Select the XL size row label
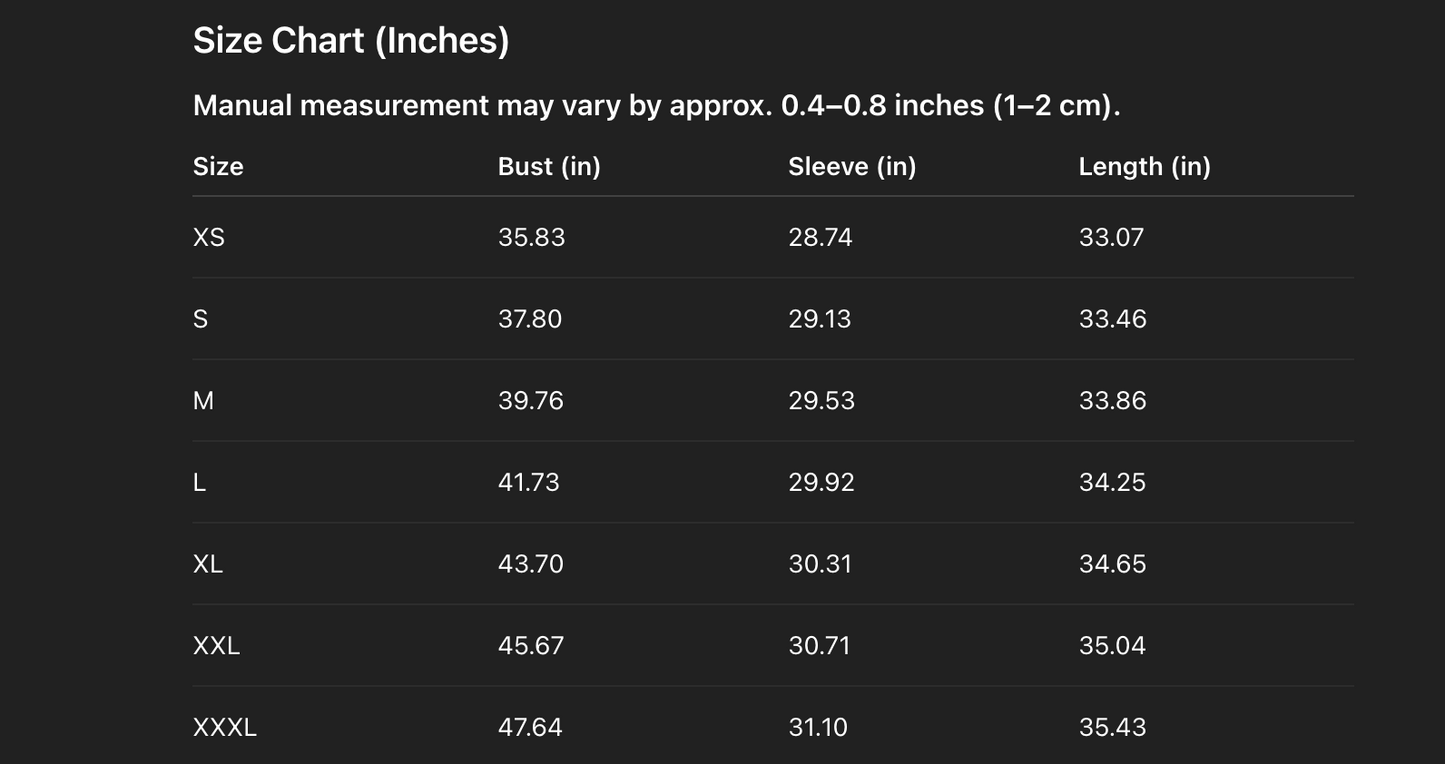 [208, 564]
